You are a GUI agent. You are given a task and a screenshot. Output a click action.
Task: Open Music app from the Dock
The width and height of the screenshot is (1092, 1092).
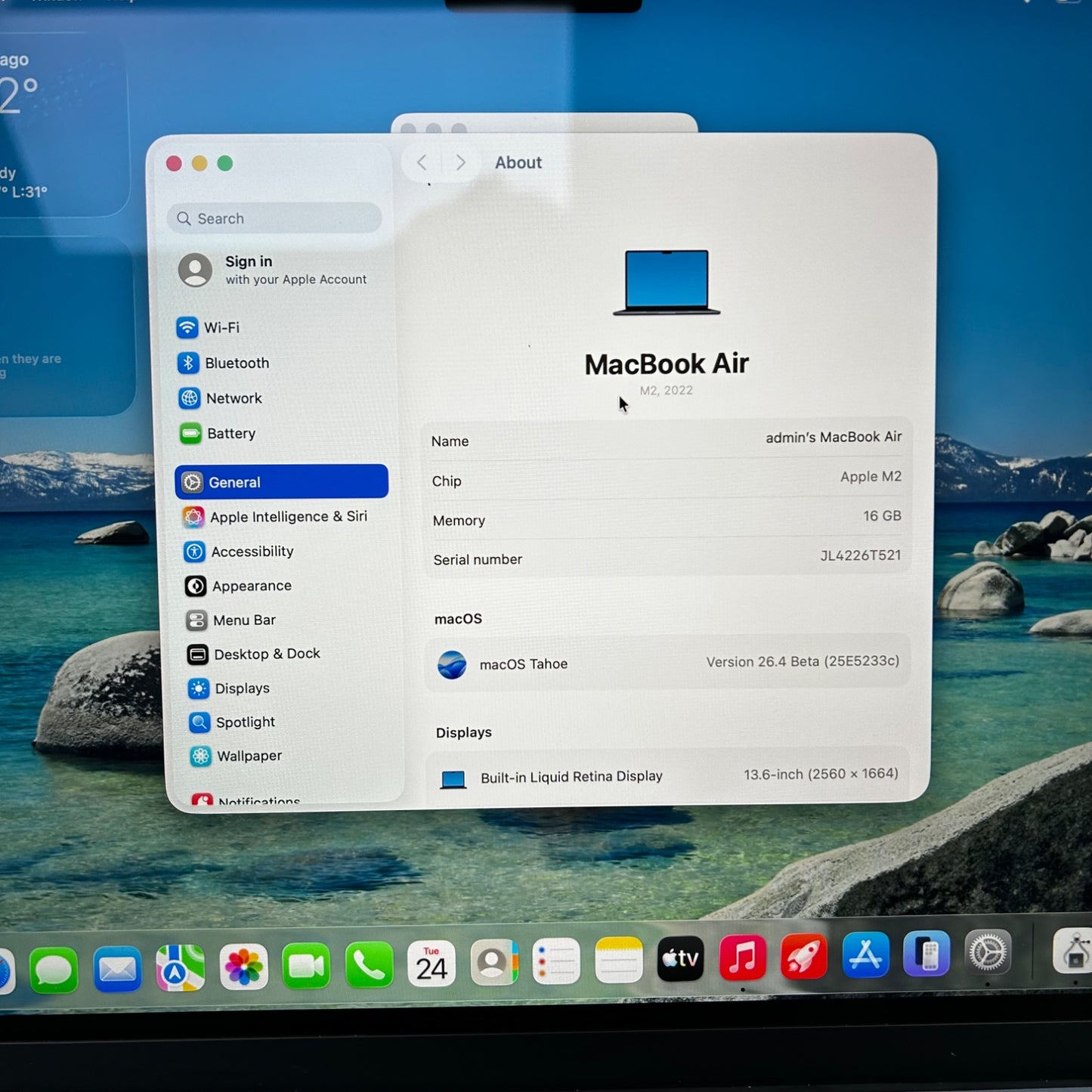point(742,957)
